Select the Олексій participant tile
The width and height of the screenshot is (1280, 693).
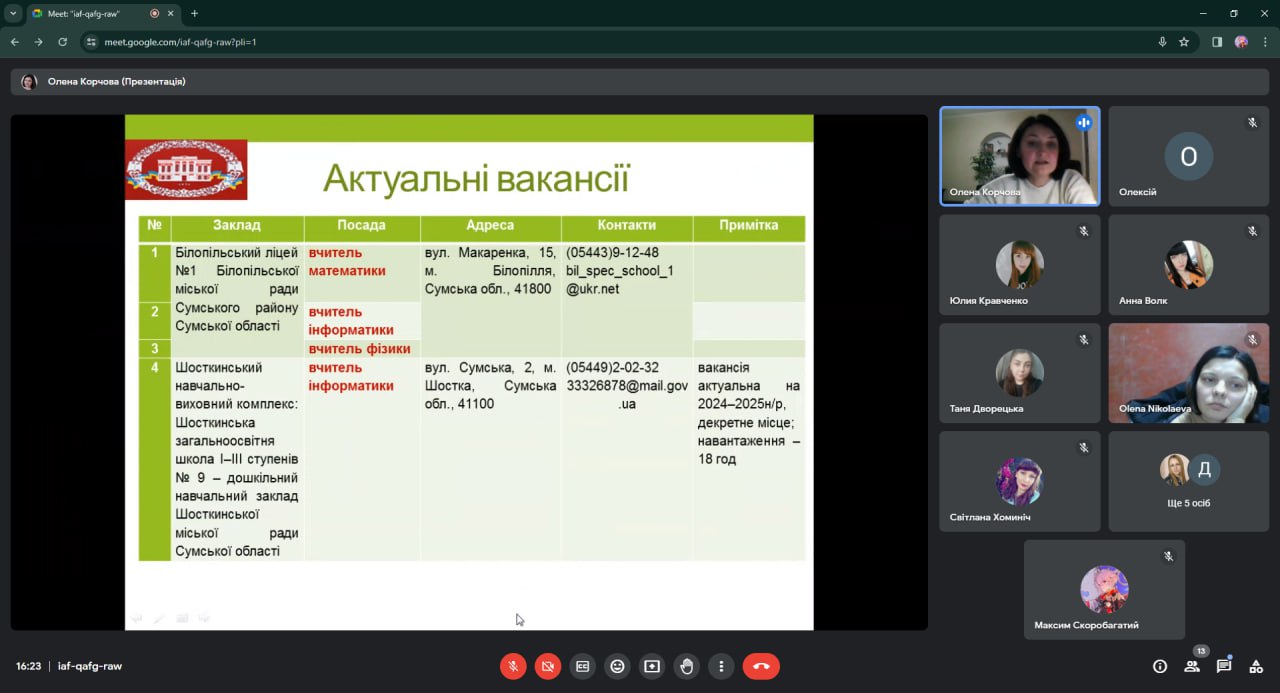tap(1188, 156)
